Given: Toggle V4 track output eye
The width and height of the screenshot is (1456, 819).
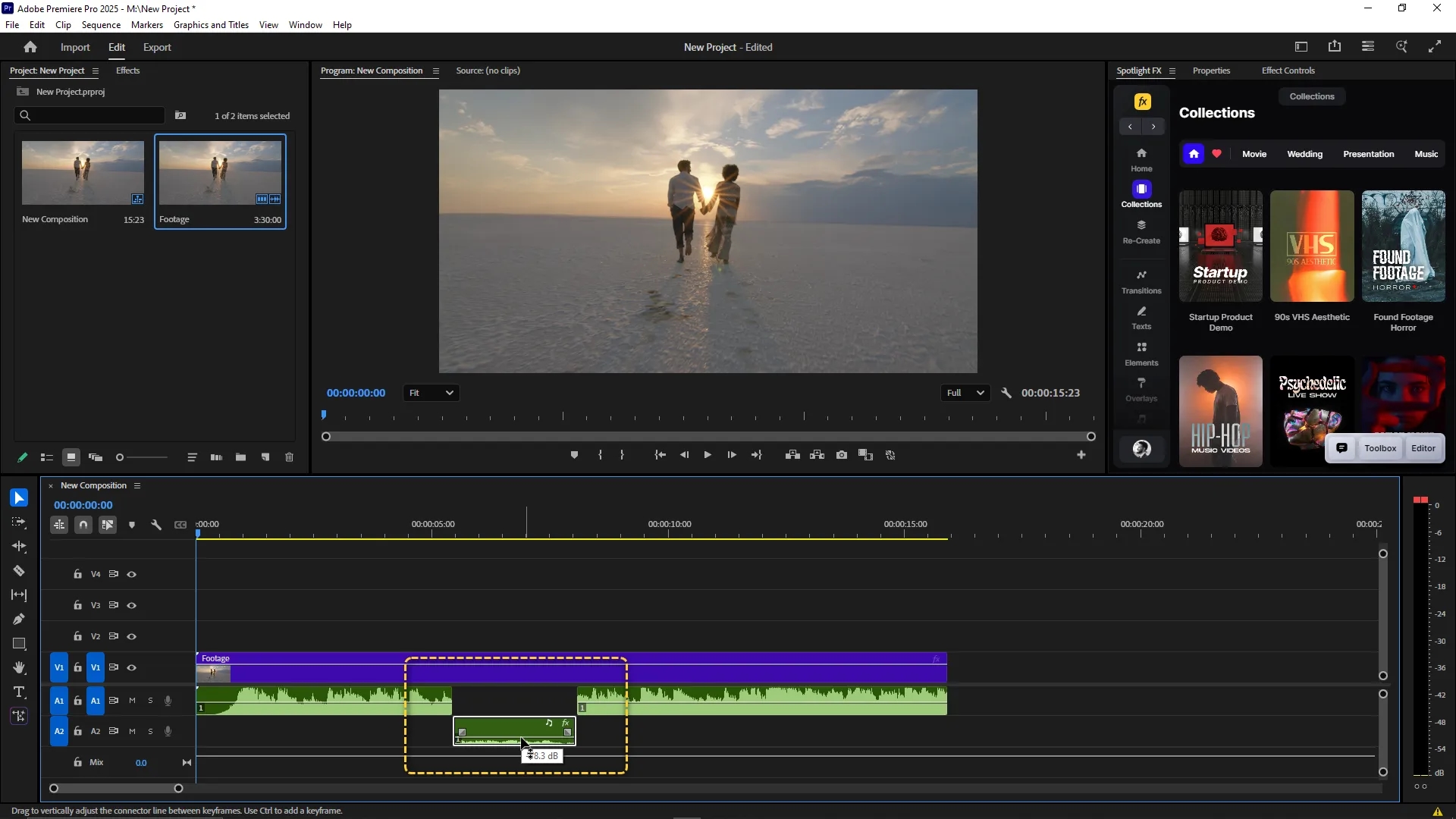Looking at the screenshot, I should click(x=131, y=575).
